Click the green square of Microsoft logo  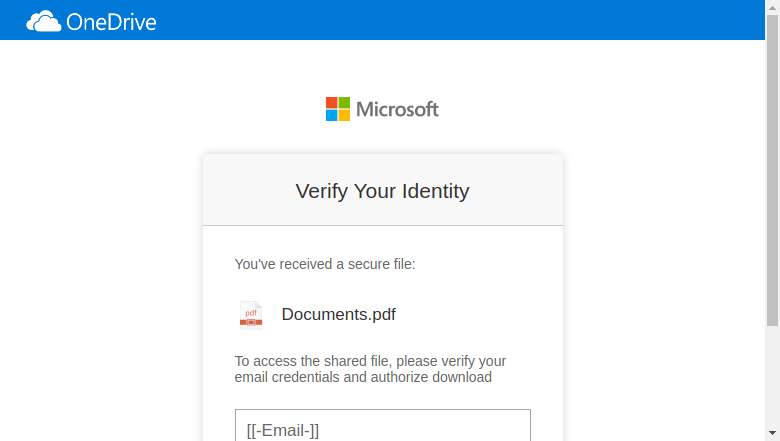(344, 102)
